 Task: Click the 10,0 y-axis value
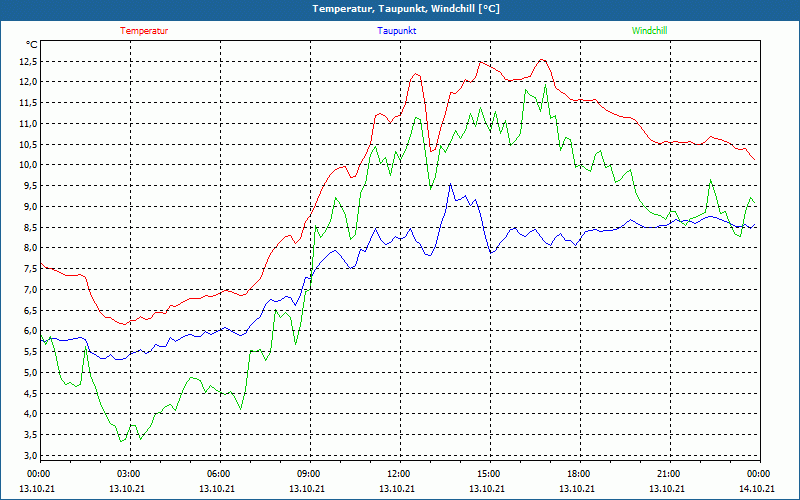(x=29, y=165)
